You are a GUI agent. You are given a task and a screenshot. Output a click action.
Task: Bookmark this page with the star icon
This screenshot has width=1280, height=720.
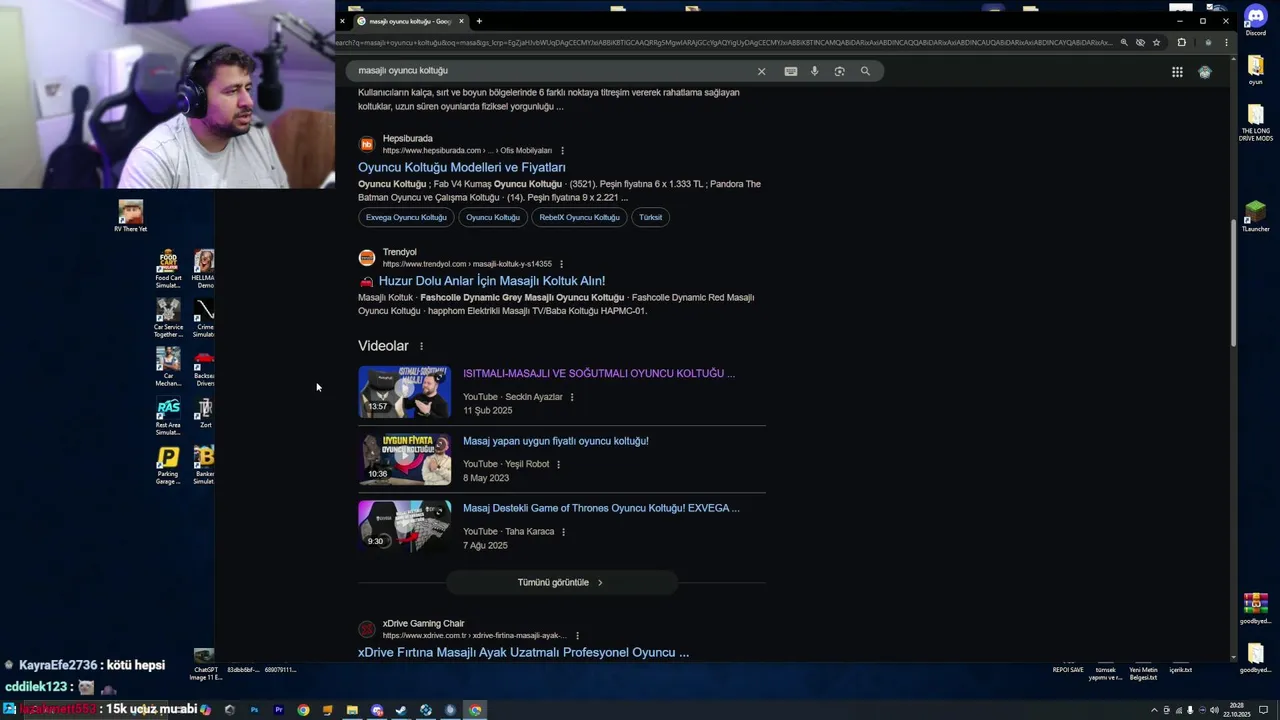[x=1157, y=43]
